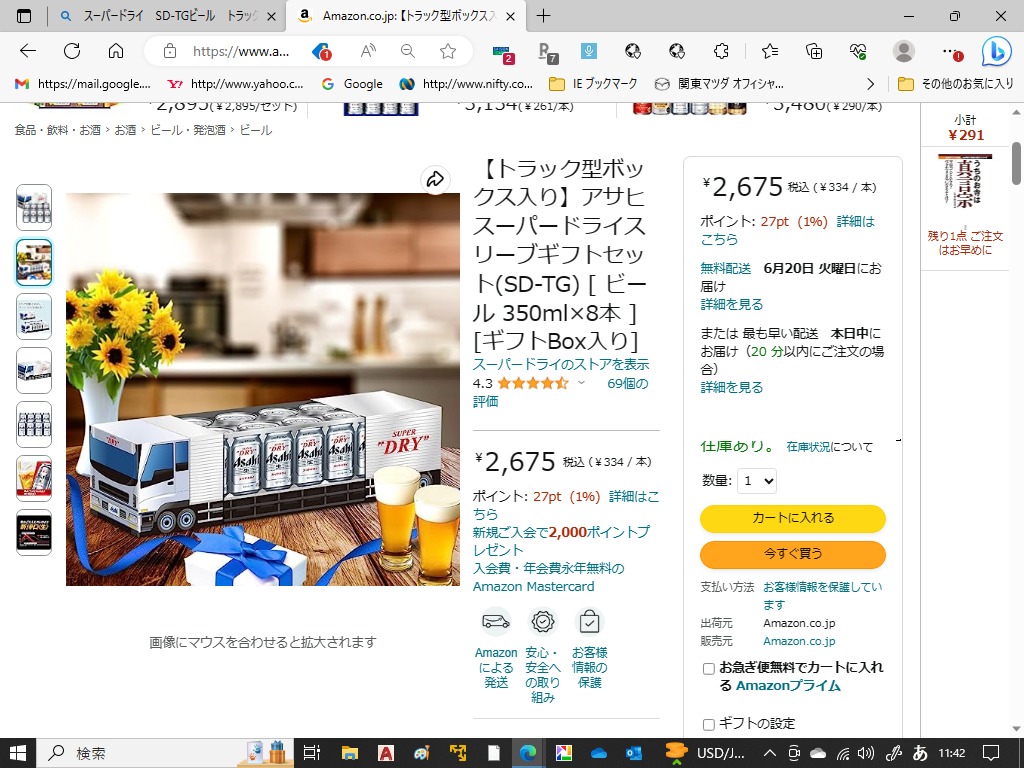Viewport: 1024px width, 768px height.
Task: Open the Collections icon
Action: coord(814,51)
